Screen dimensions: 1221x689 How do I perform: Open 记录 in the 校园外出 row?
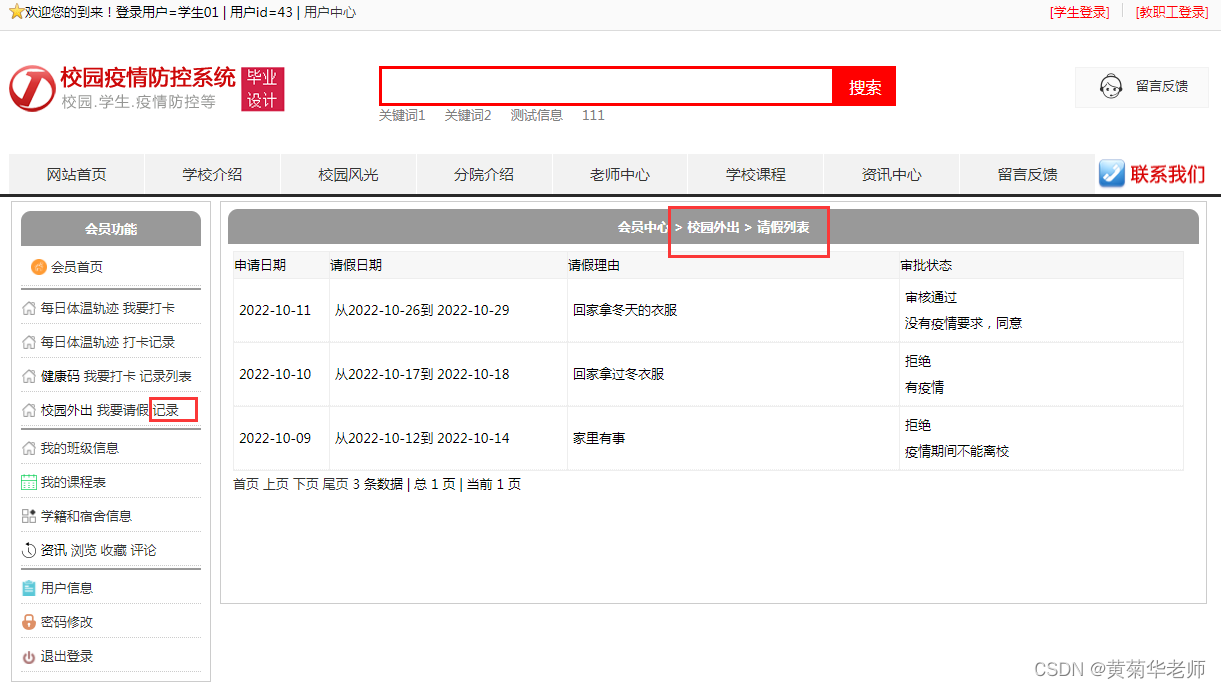click(x=166, y=410)
